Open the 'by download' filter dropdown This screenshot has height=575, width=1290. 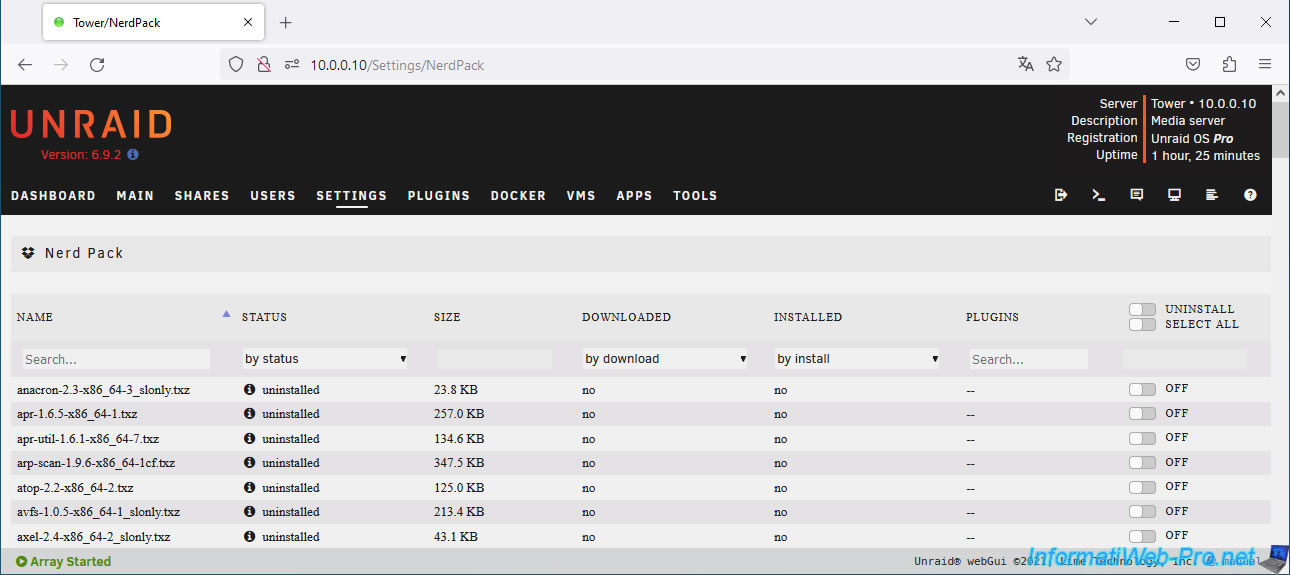665,358
